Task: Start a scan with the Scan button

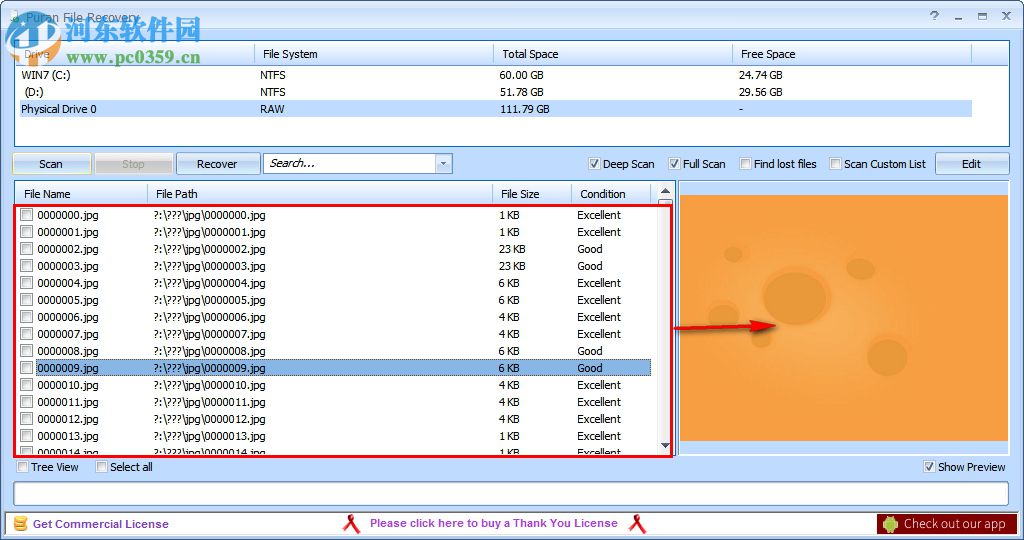Action: pyautogui.click(x=52, y=164)
